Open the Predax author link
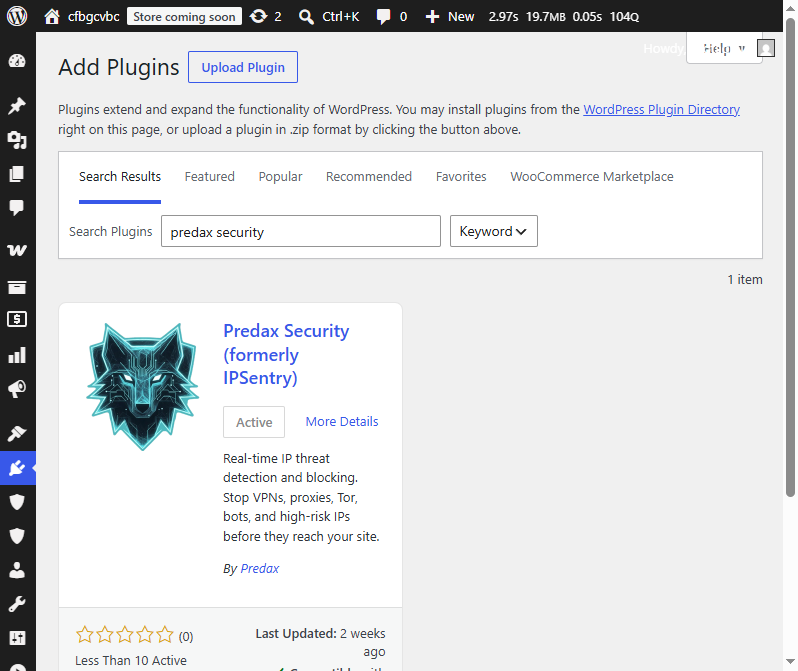The height and width of the screenshot is (671, 798). (260, 568)
